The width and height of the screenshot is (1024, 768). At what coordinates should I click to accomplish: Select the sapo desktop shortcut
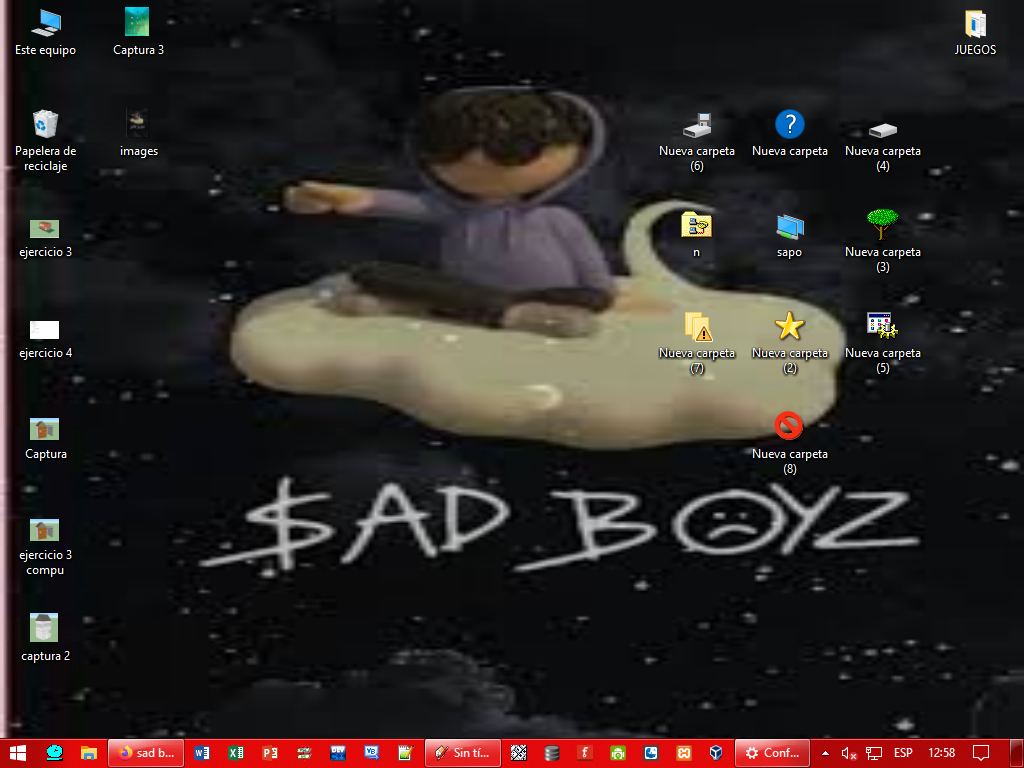(x=789, y=226)
